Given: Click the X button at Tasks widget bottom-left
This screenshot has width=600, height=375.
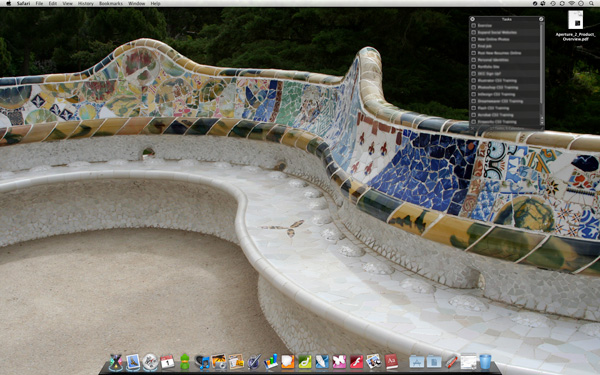Looking at the screenshot, I should point(472,128).
